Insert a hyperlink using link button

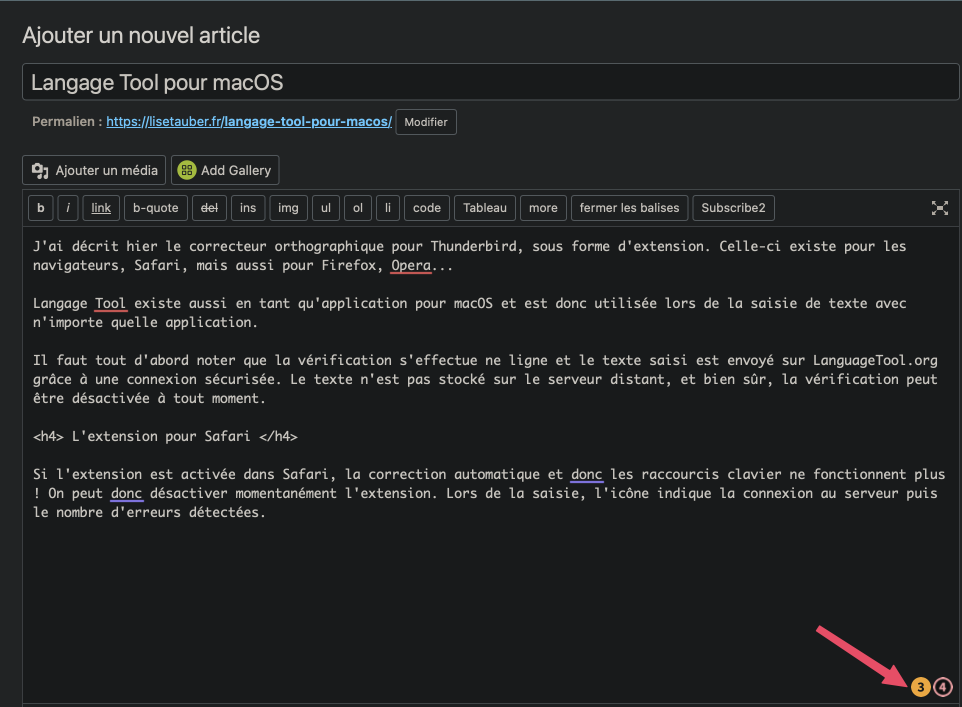pyautogui.click(x=101, y=208)
